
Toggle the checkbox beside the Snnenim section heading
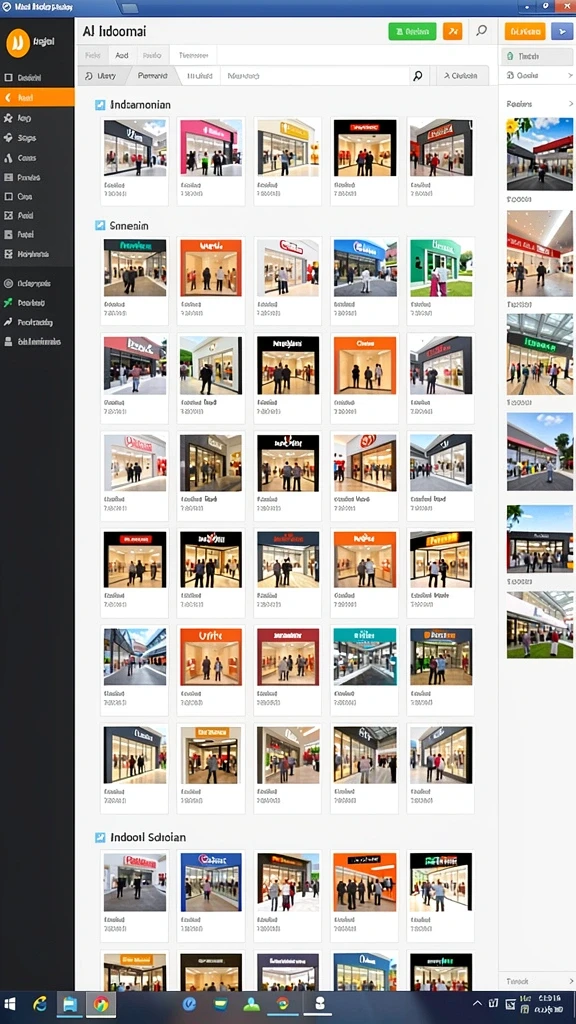coord(100,225)
